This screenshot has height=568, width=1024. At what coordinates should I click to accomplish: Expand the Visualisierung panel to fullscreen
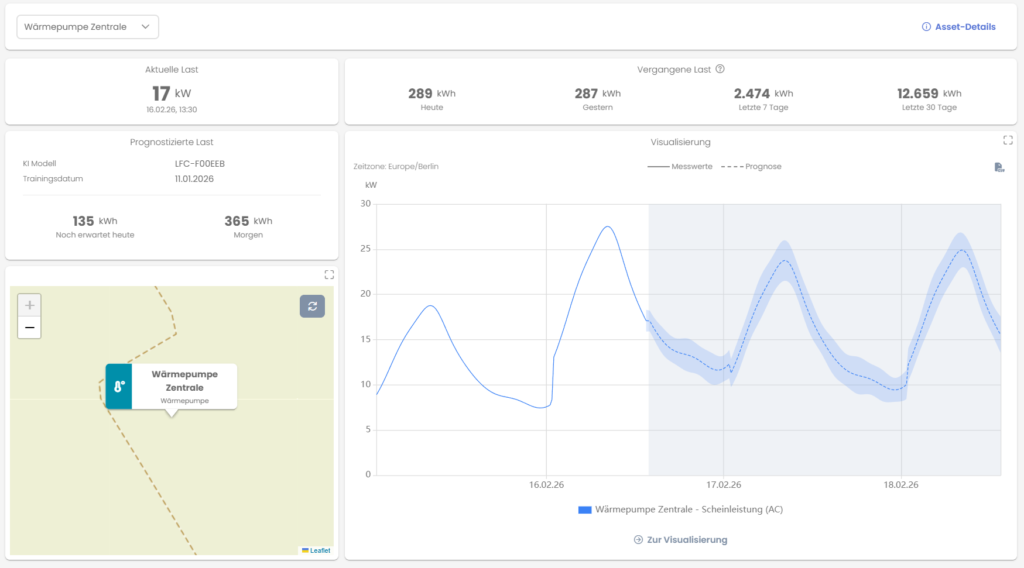(x=1007, y=141)
